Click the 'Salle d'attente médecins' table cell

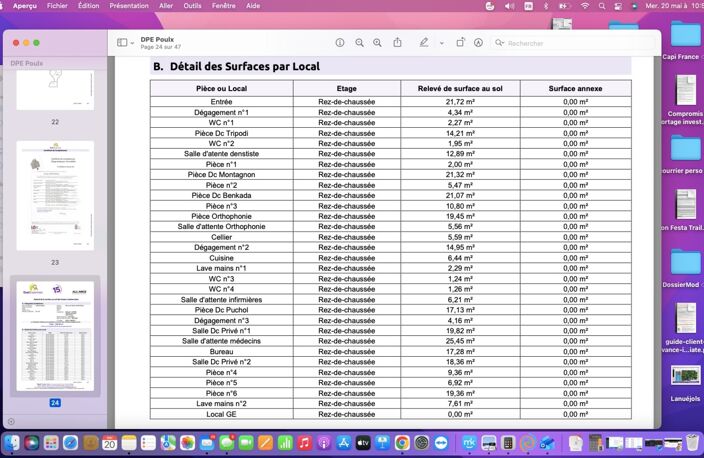pos(221,341)
